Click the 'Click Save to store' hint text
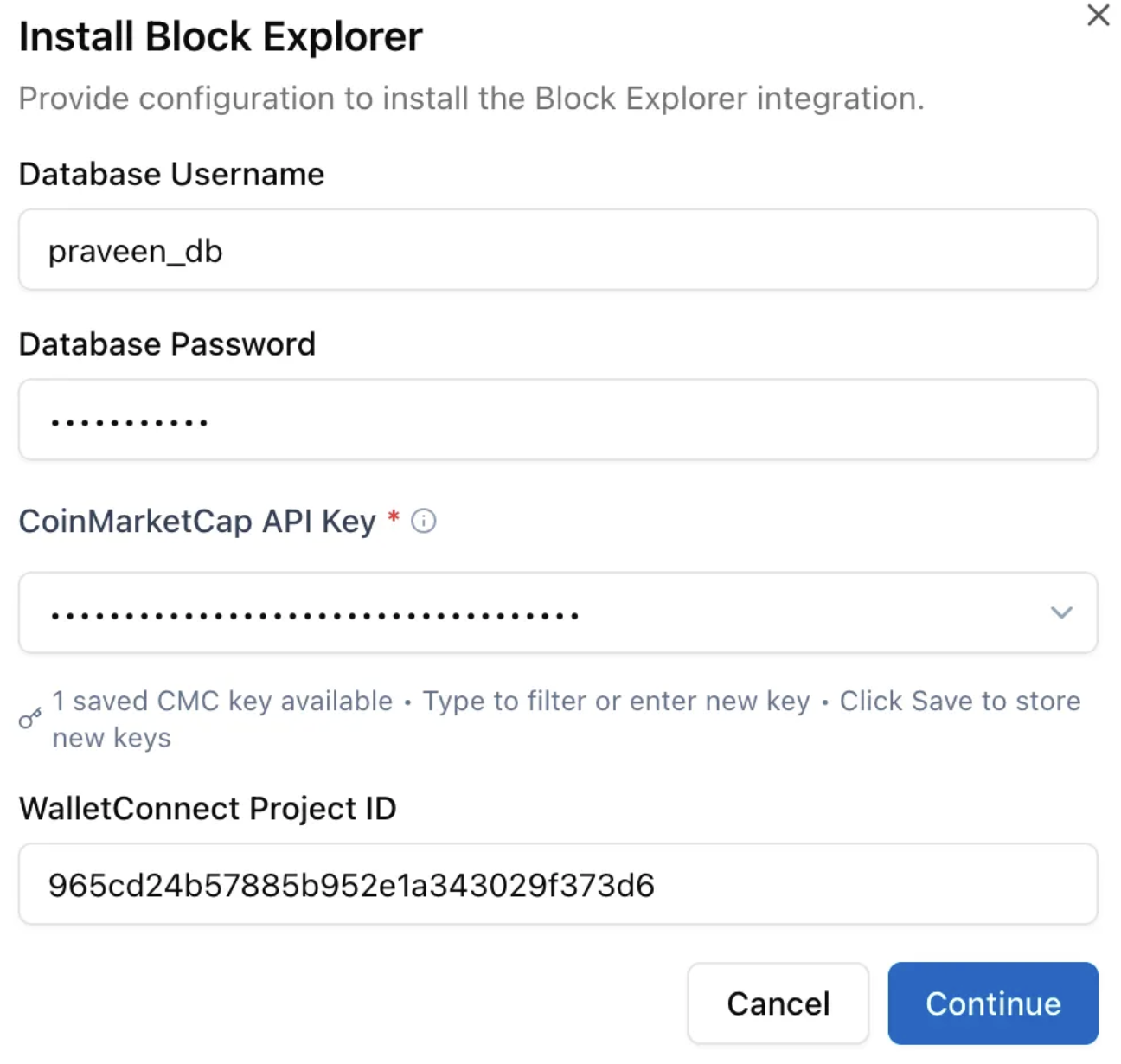 coord(960,701)
